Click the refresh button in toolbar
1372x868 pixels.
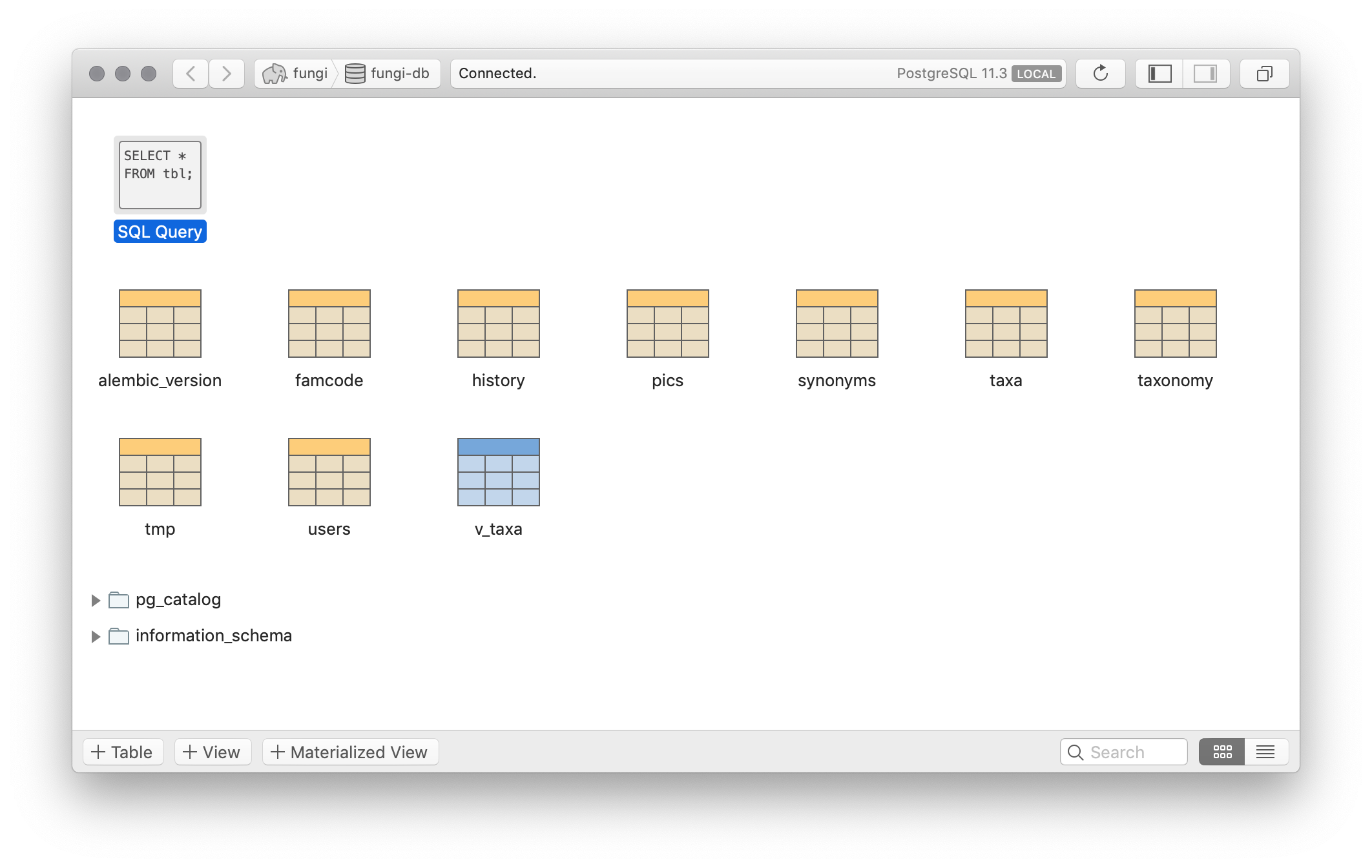pos(1100,74)
